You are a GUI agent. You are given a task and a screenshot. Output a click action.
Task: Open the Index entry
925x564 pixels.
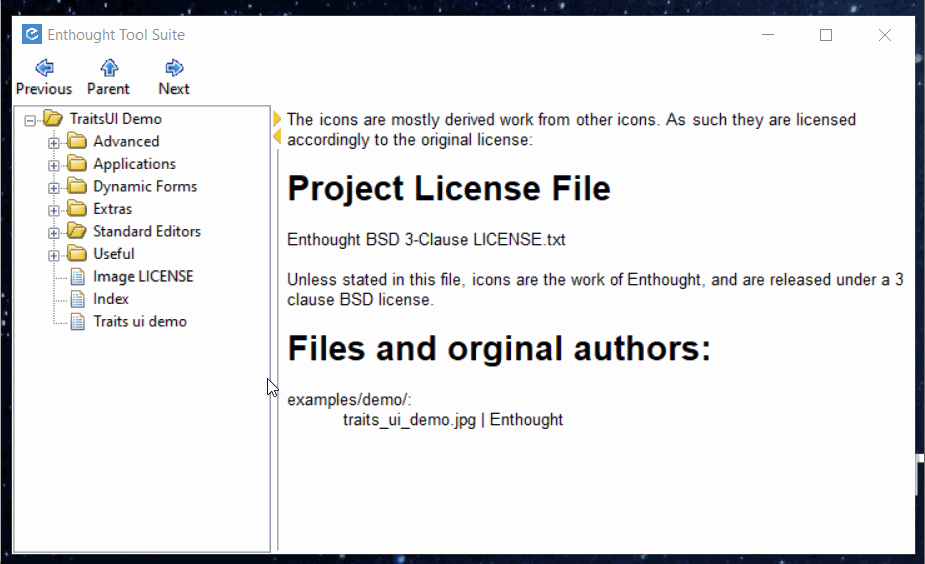(111, 299)
